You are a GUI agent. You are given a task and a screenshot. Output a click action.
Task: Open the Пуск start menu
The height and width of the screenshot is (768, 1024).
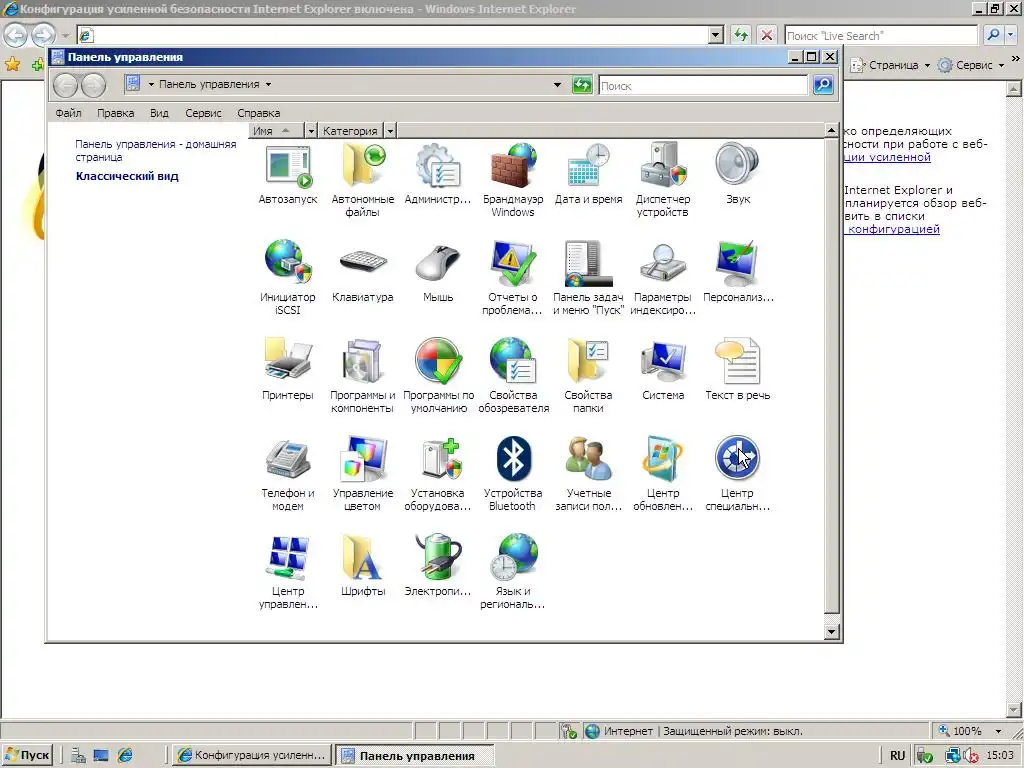click(27, 755)
